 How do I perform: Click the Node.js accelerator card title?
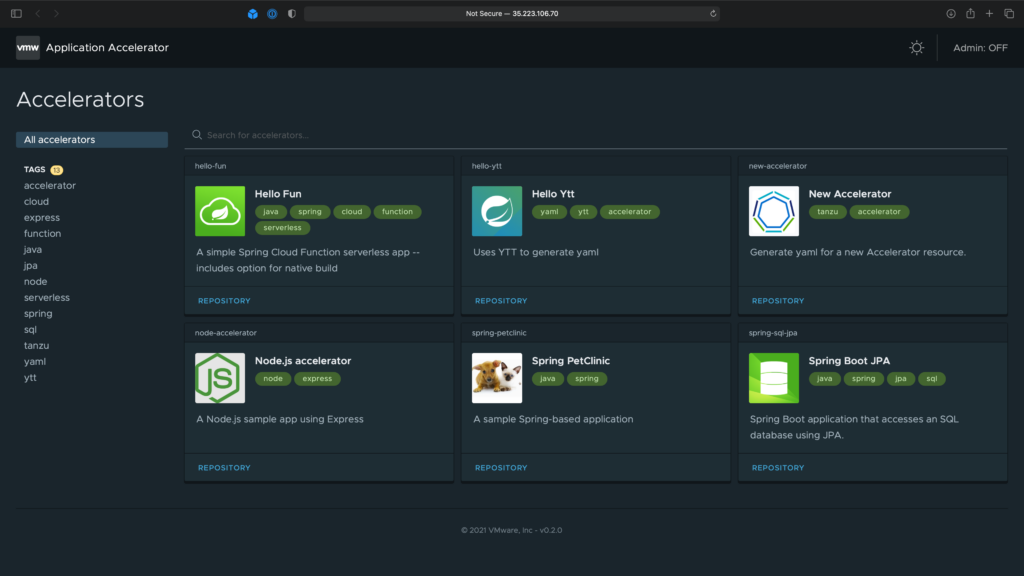(303, 360)
